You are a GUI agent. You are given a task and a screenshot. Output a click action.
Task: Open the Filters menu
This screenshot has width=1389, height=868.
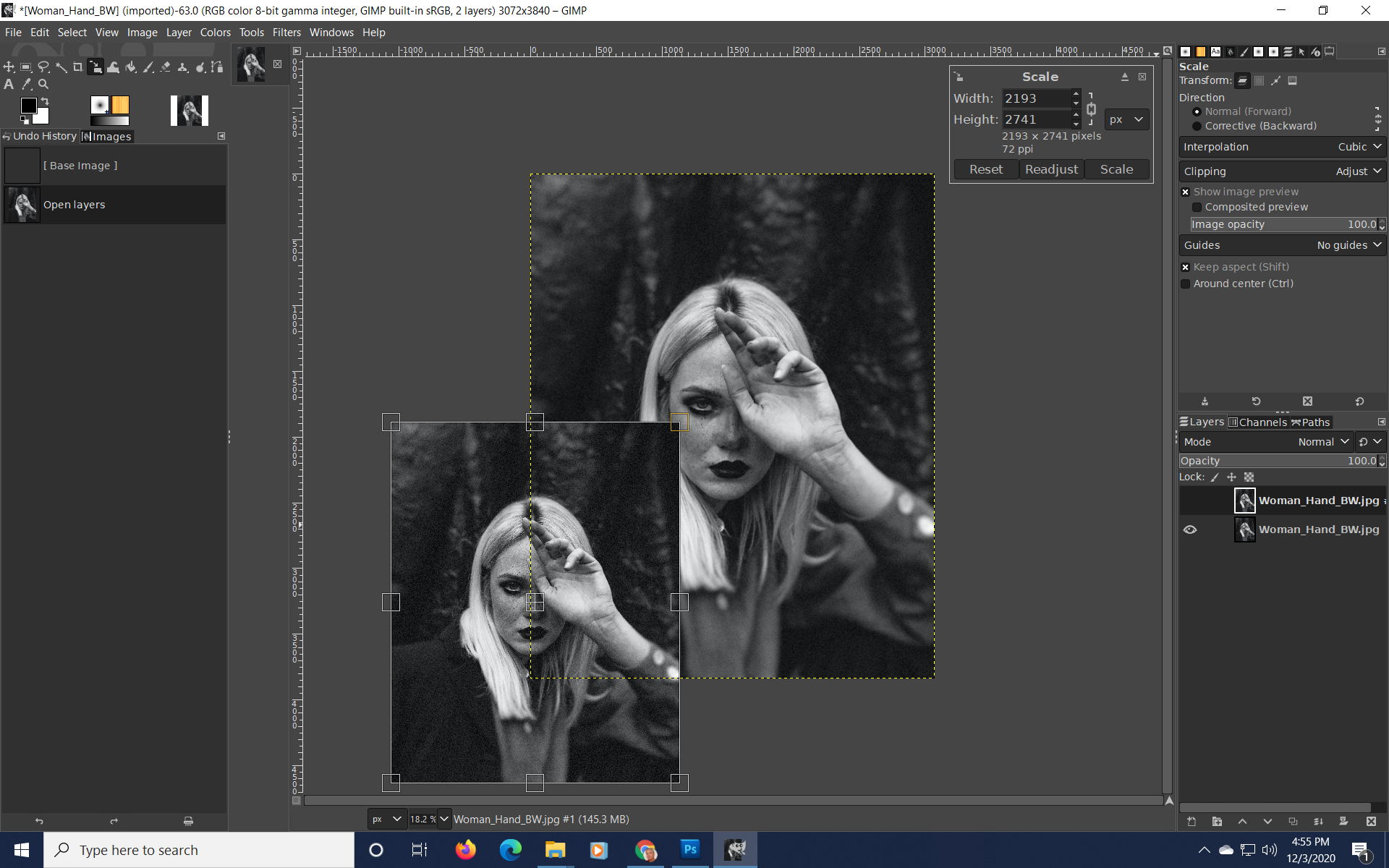coord(286,32)
